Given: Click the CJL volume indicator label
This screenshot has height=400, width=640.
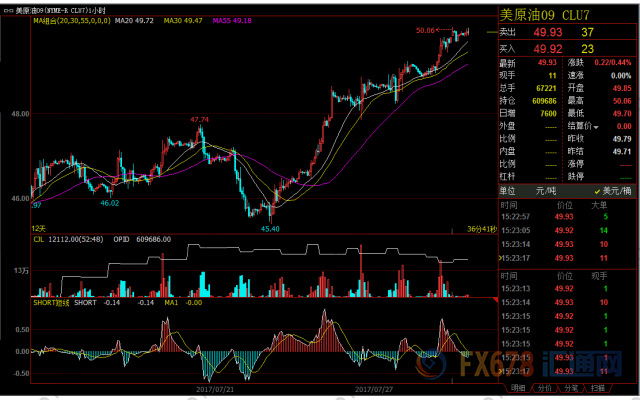Looking at the screenshot, I should click(37, 239).
